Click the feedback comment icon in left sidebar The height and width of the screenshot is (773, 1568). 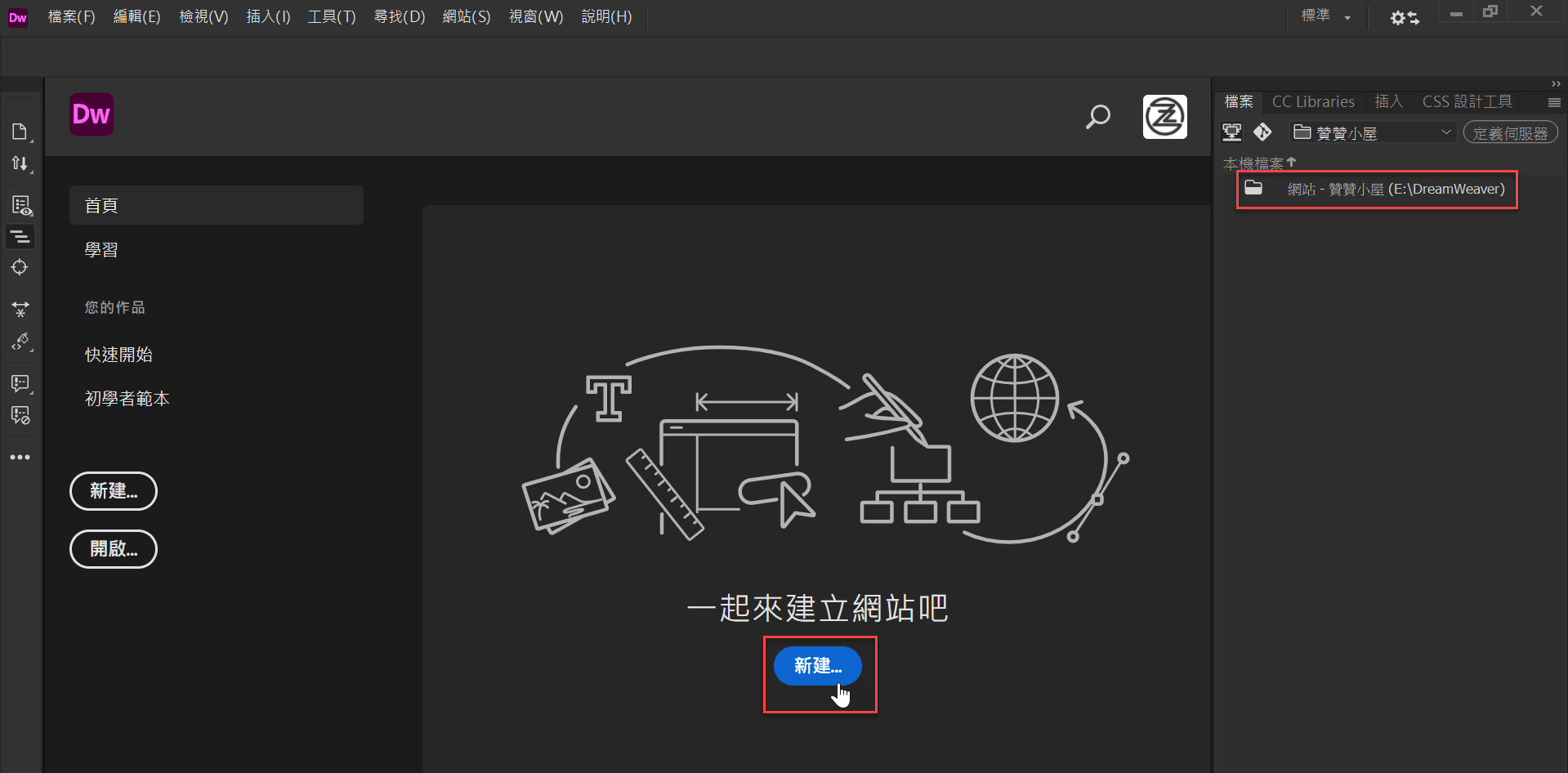tap(20, 383)
